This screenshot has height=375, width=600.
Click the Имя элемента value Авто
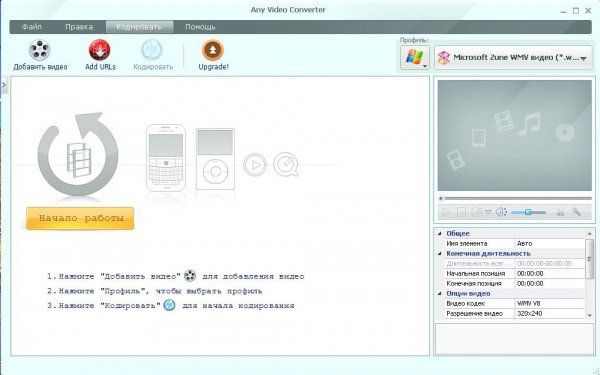point(550,243)
